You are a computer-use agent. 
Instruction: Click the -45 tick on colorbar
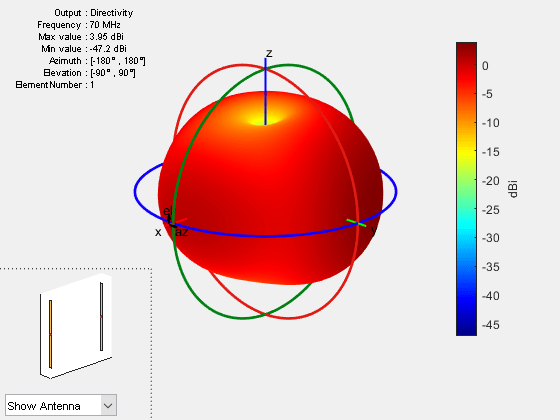(x=490, y=325)
